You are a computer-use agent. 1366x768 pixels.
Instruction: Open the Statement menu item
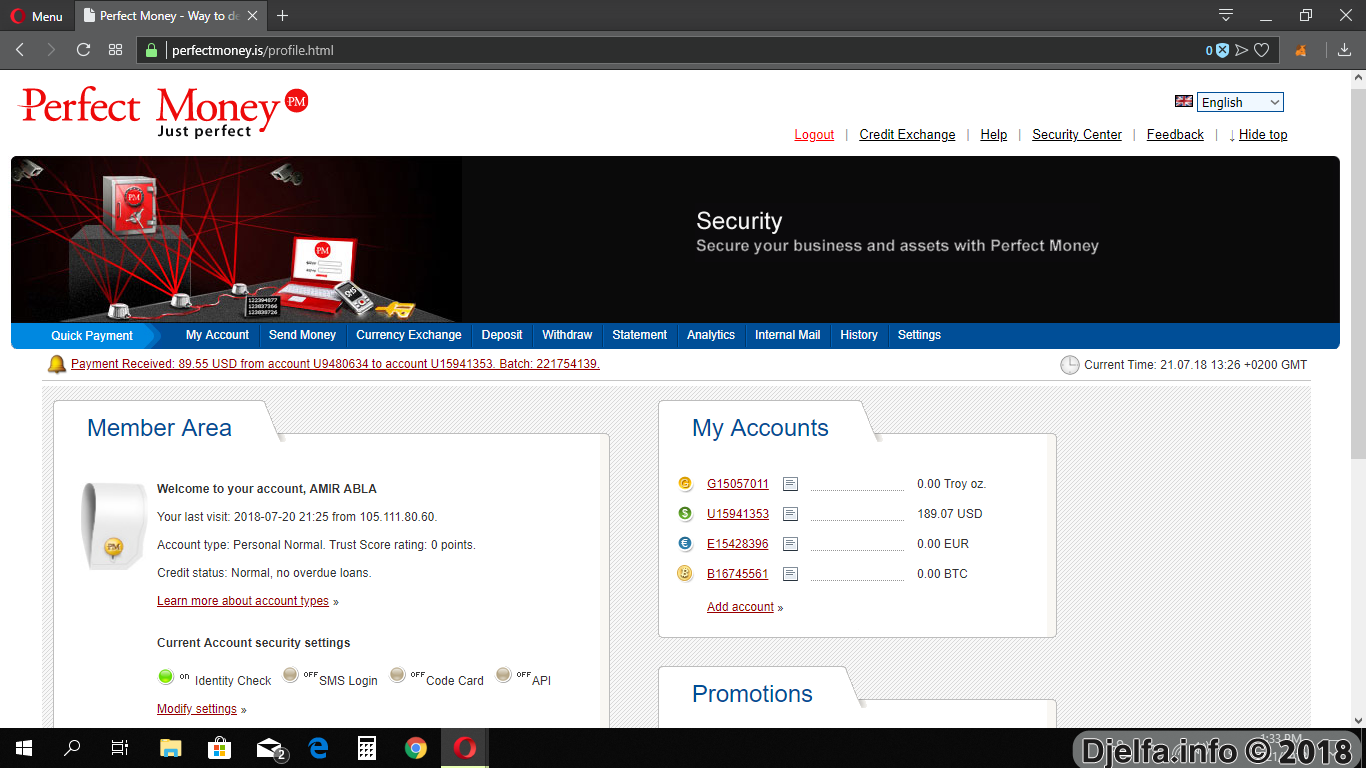coord(640,335)
